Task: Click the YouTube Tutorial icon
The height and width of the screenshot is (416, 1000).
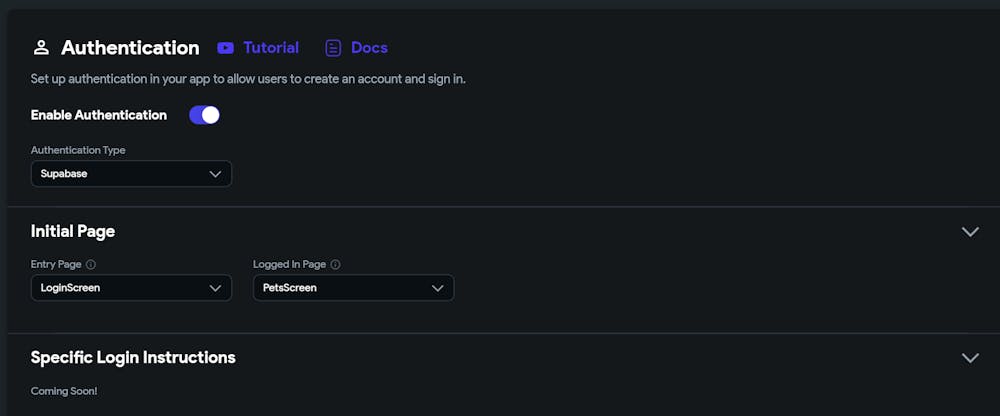Action: [x=225, y=47]
